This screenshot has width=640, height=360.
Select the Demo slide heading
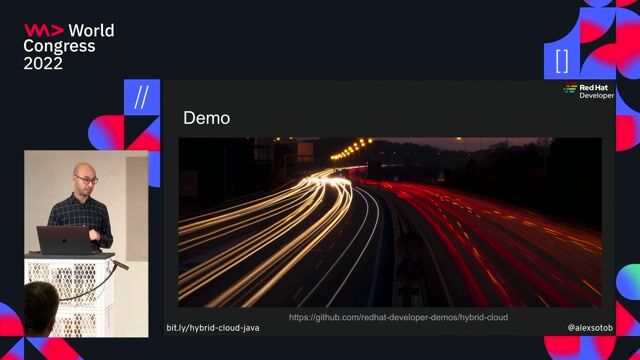(207, 118)
